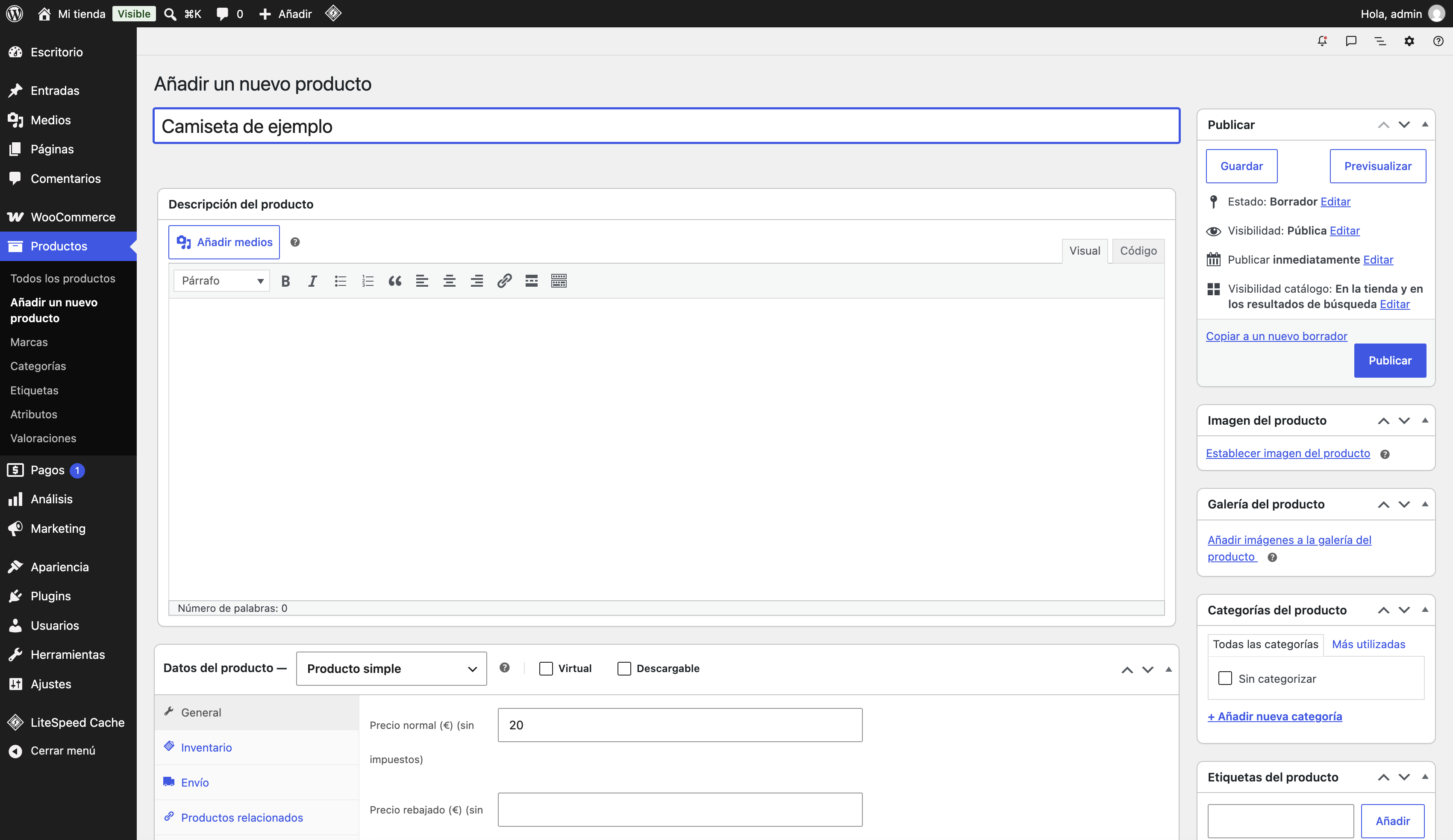Insert a link with the link icon
1453x840 pixels.
click(504, 281)
